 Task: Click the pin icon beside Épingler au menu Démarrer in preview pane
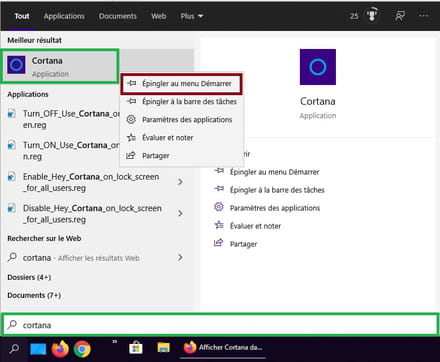219,171
